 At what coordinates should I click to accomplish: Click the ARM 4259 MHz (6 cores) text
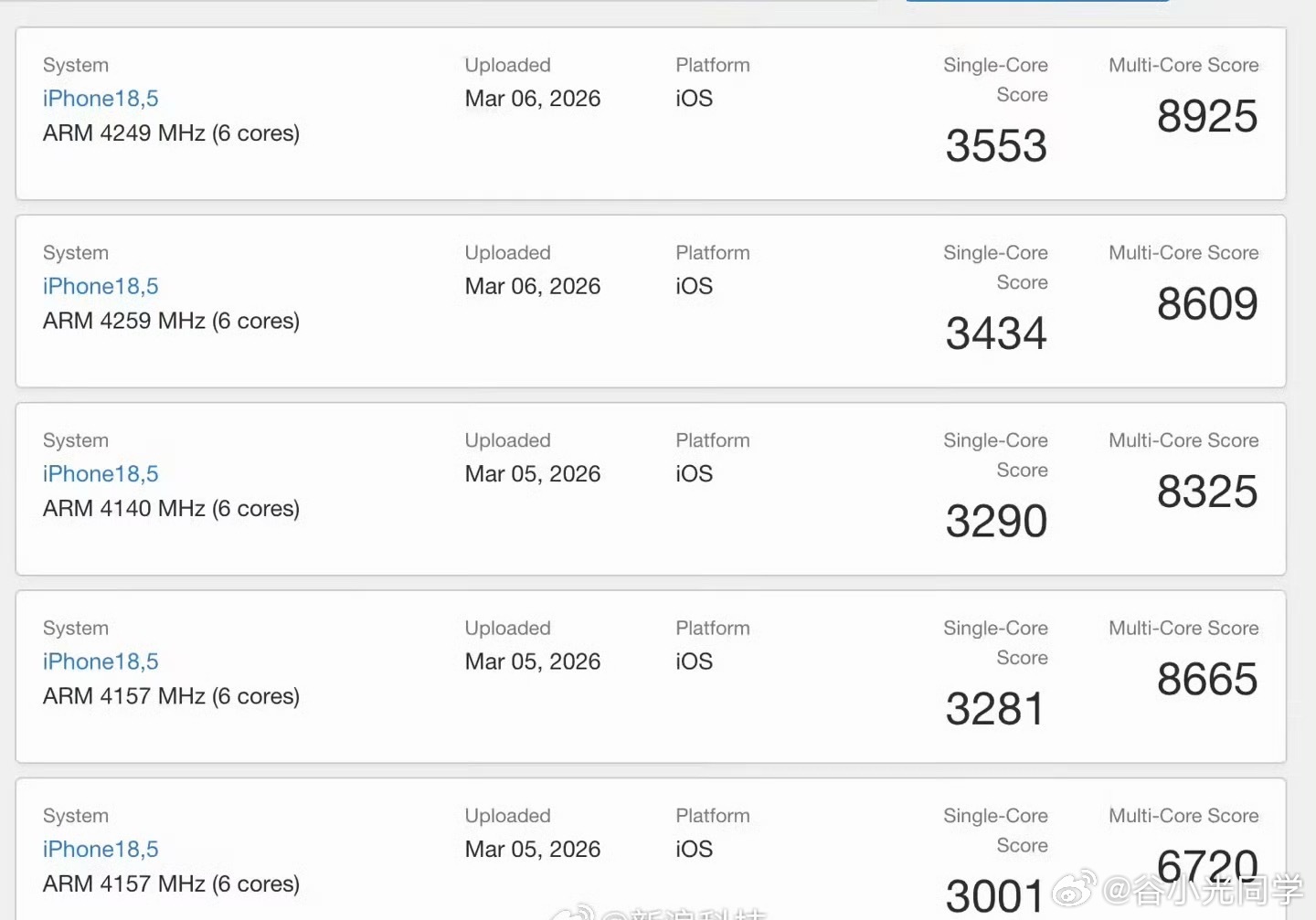[x=171, y=321]
